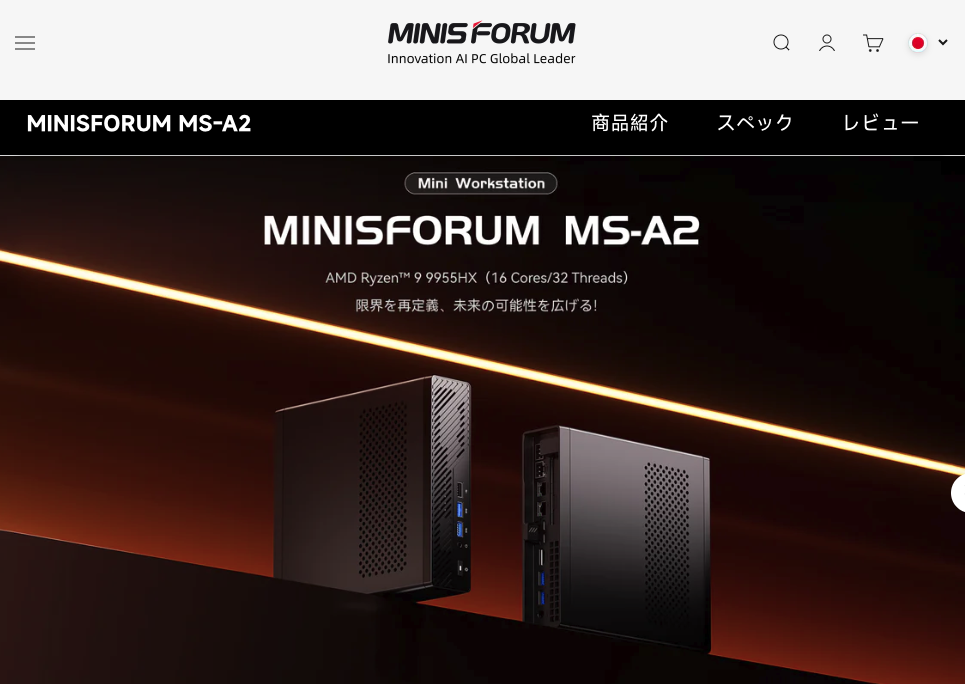Click the large MINISFORUM MS-A2 hero headline
965x684 pixels.
point(481,230)
